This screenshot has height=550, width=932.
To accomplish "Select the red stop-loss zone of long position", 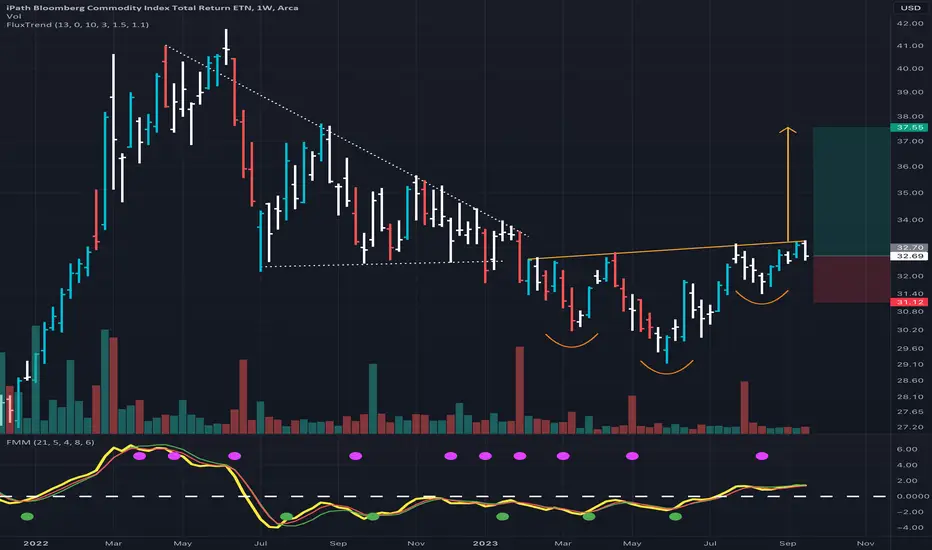I will [851, 279].
